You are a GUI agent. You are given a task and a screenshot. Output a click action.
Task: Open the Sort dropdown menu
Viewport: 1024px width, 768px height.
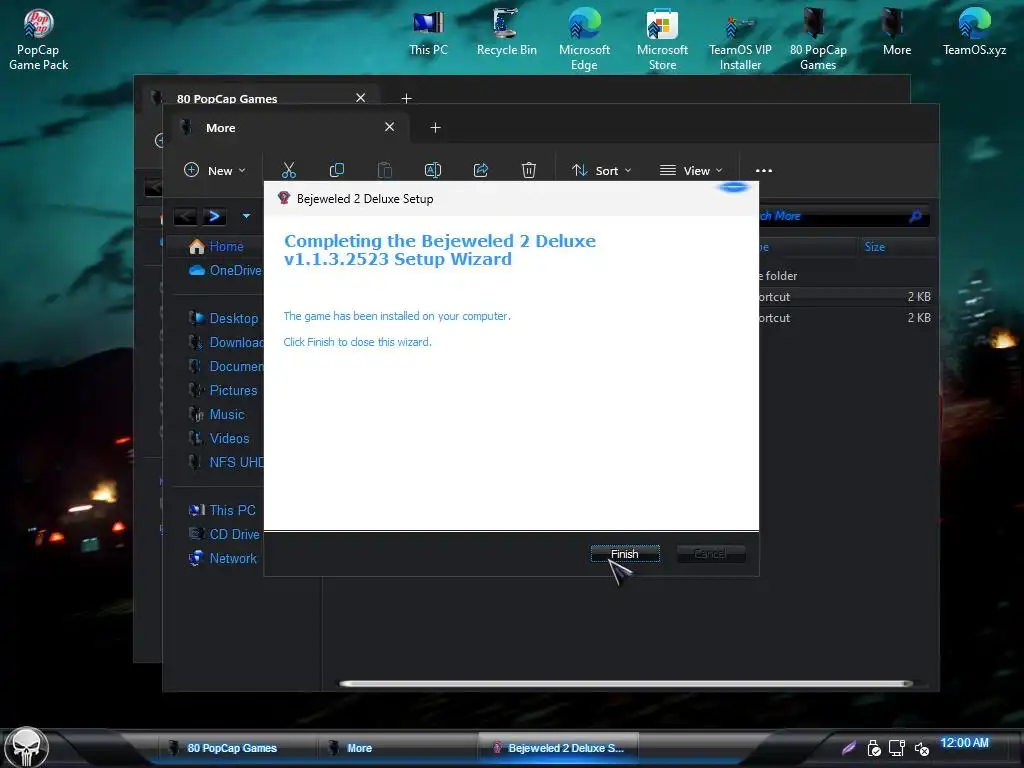pos(601,170)
